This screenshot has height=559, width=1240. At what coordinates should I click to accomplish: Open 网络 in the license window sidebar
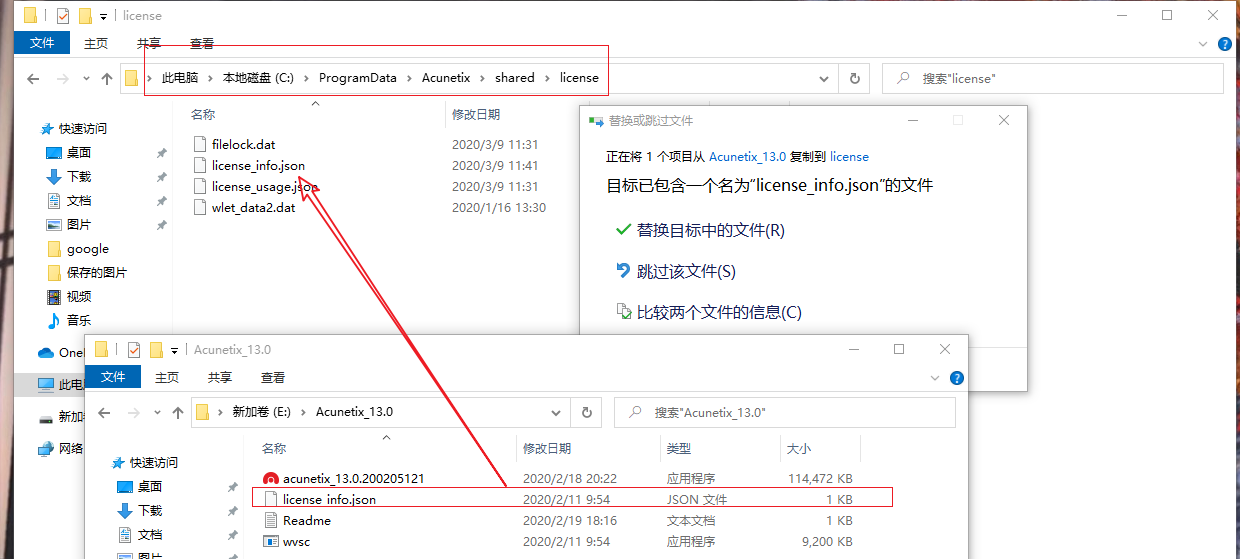[x=71, y=448]
